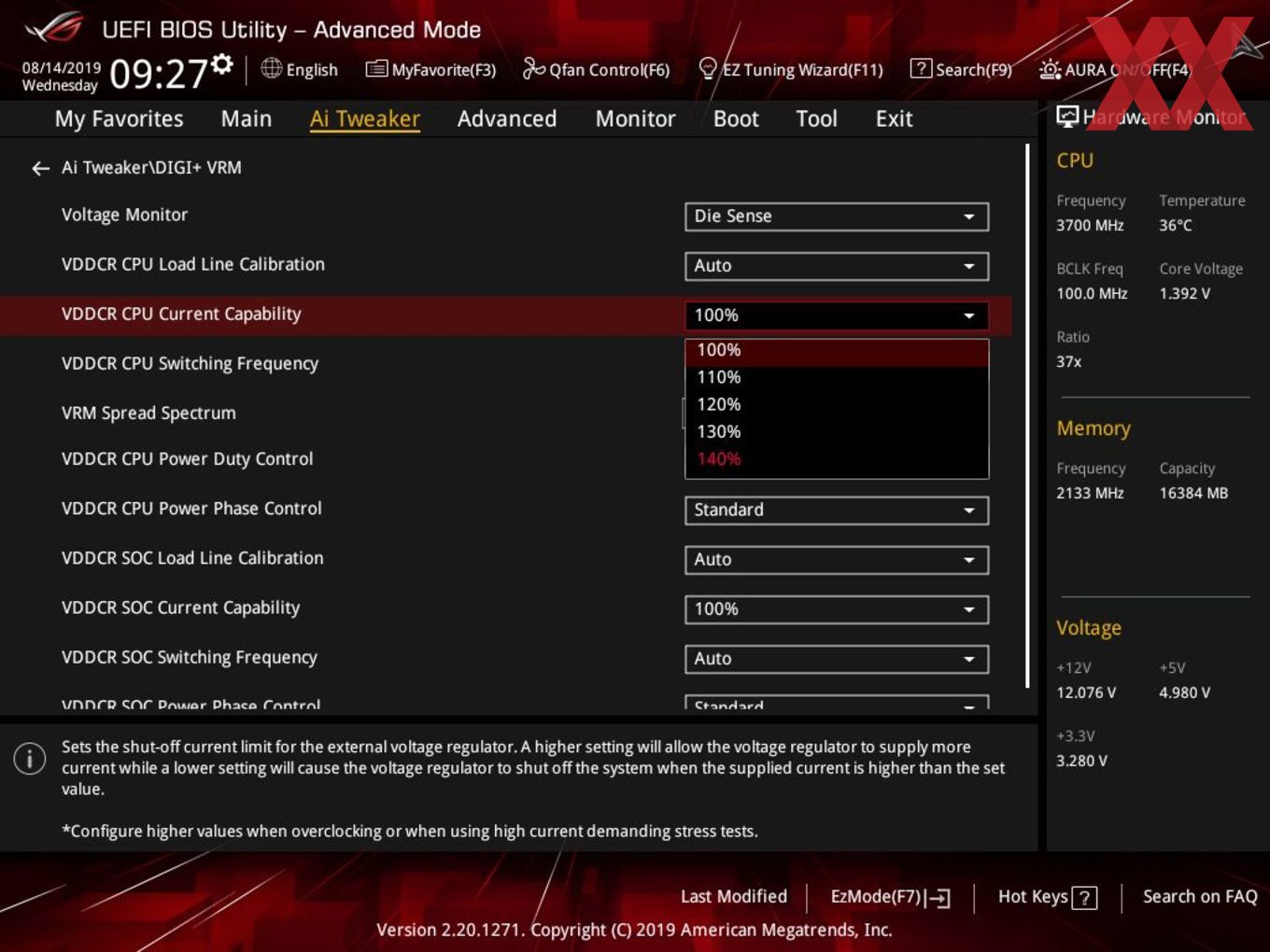
Task: Click the settings list vertical scrollbar
Action: [x=1028, y=415]
